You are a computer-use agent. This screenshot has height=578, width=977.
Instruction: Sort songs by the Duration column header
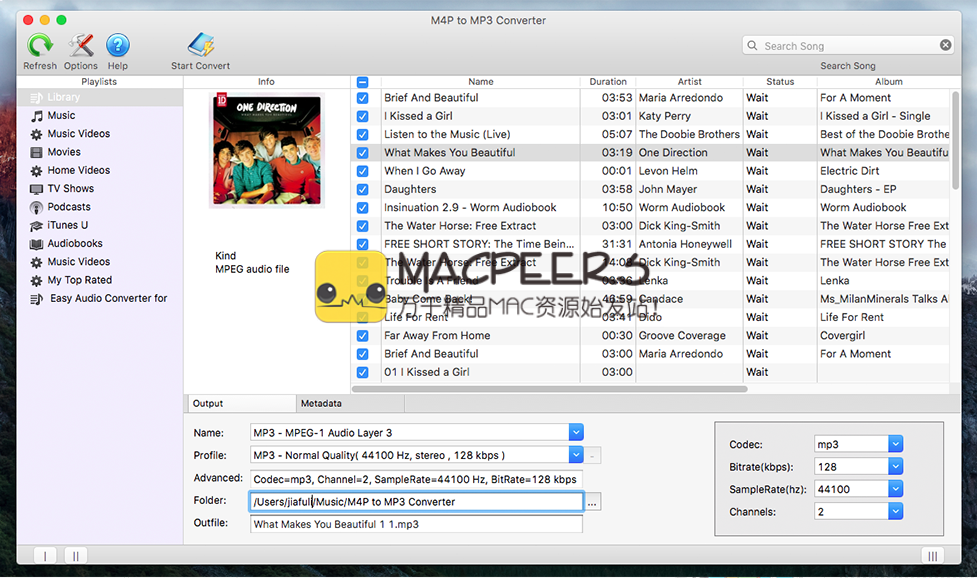[608, 82]
